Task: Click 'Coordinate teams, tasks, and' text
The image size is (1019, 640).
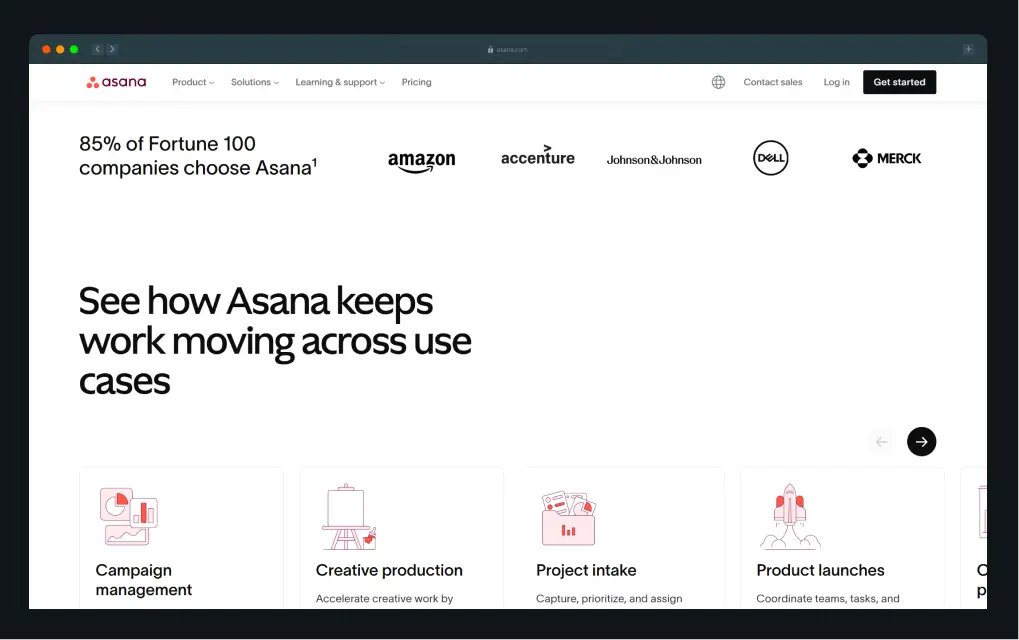Action: point(828,598)
